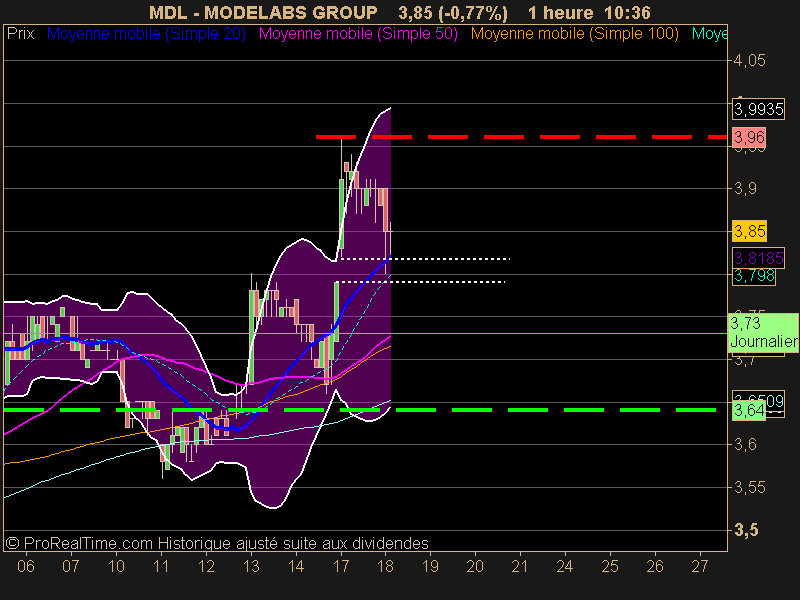This screenshot has height=600, width=800.
Task: Select the 3,85 (-0,77%) quote in header
Action: (x=453, y=12)
